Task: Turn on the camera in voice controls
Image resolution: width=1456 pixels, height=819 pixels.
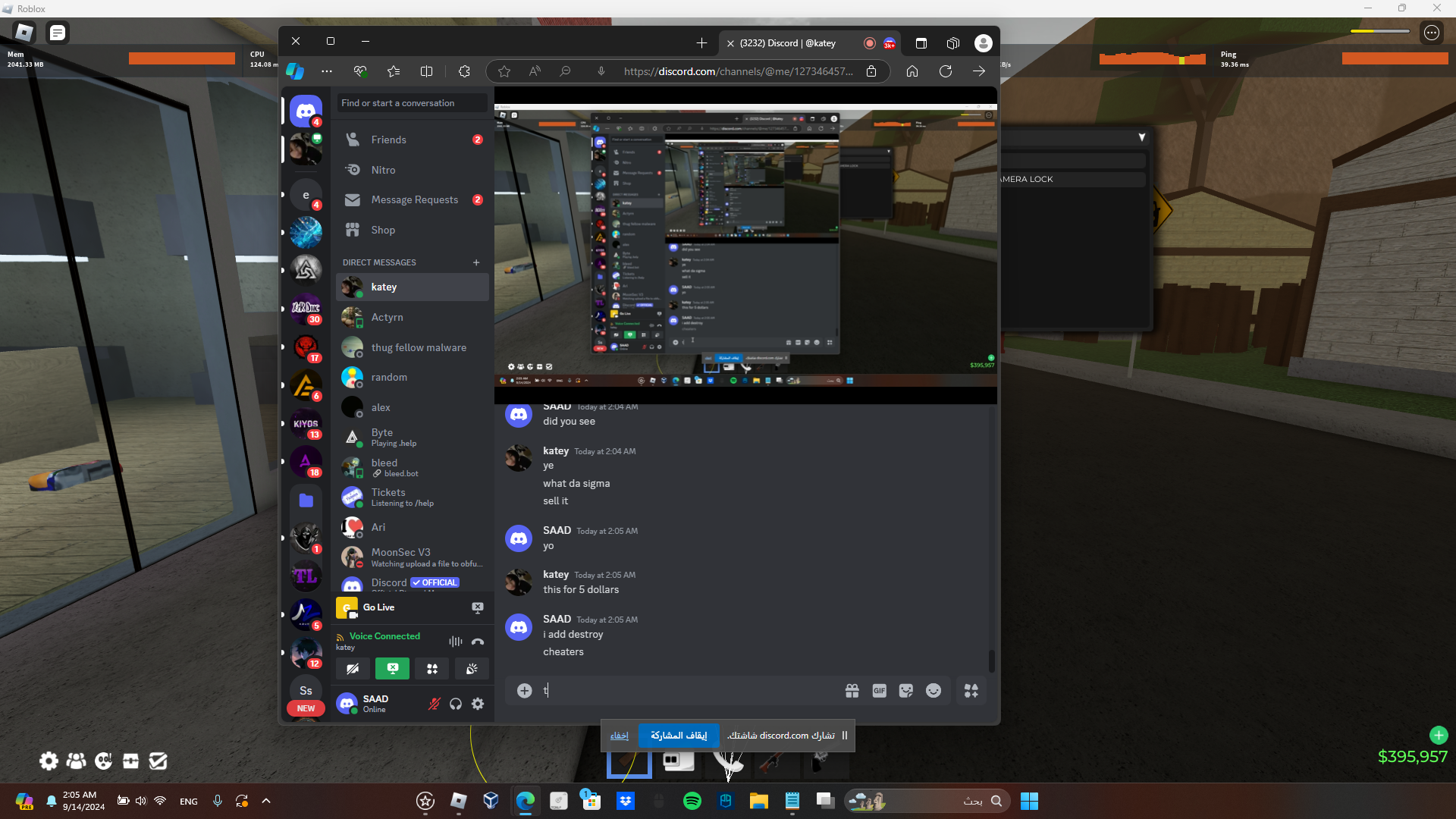Action: click(353, 669)
